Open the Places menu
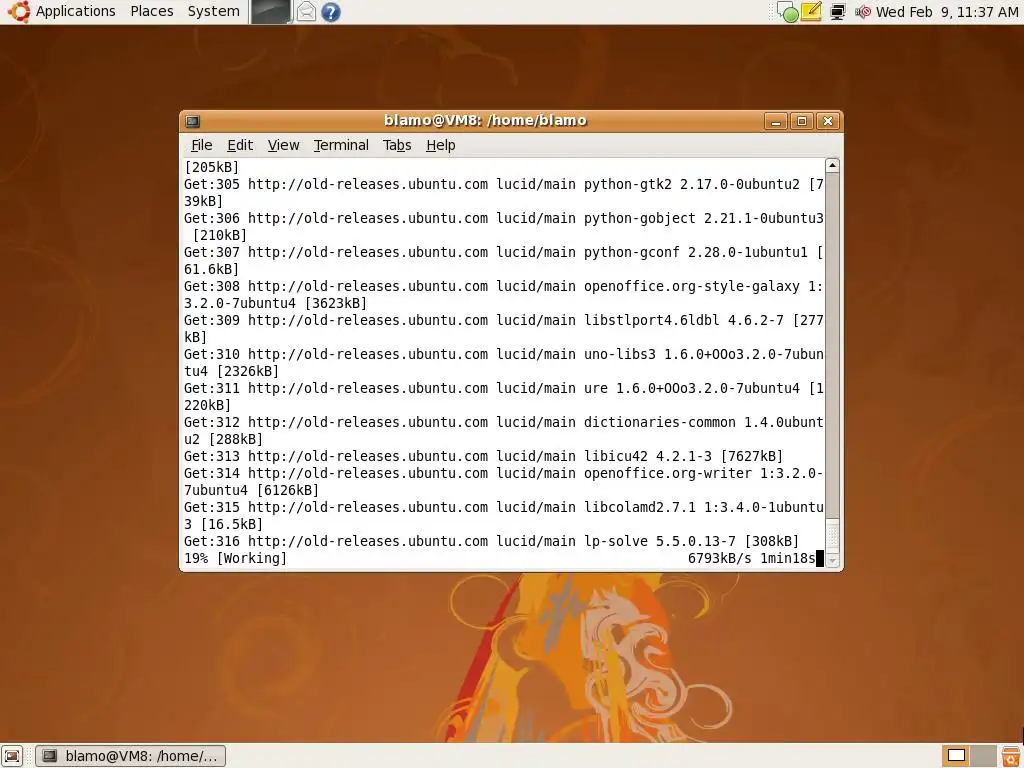Viewport: 1024px width, 768px height. point(152,11)
